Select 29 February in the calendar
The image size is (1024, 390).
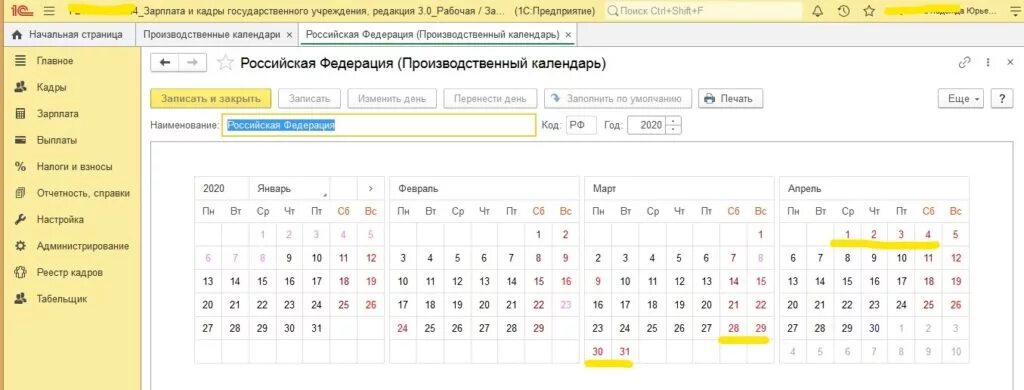click(x=538, y=329)
